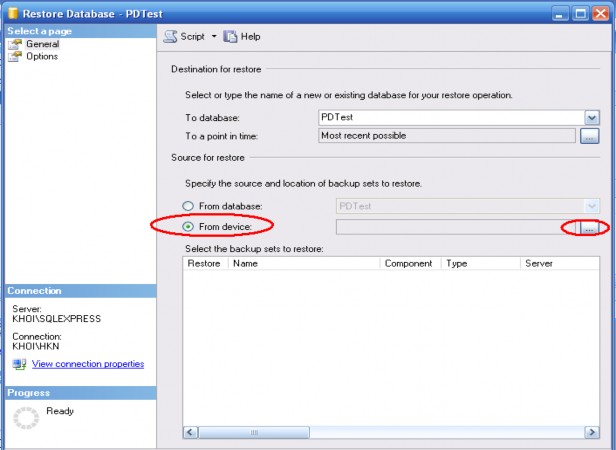Click the Component column header
Image resolution: width=616 pixels, height=450 pixels.
click(411, 263)
